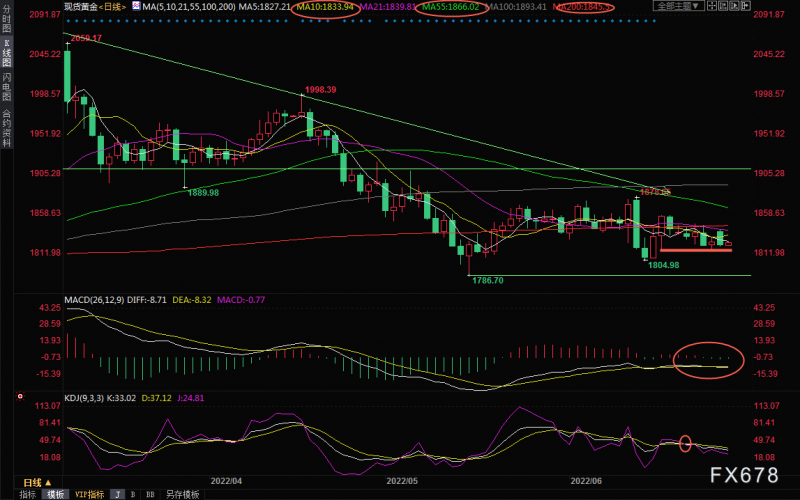Click the red KDJ panel marker icon

coord(20,396)
